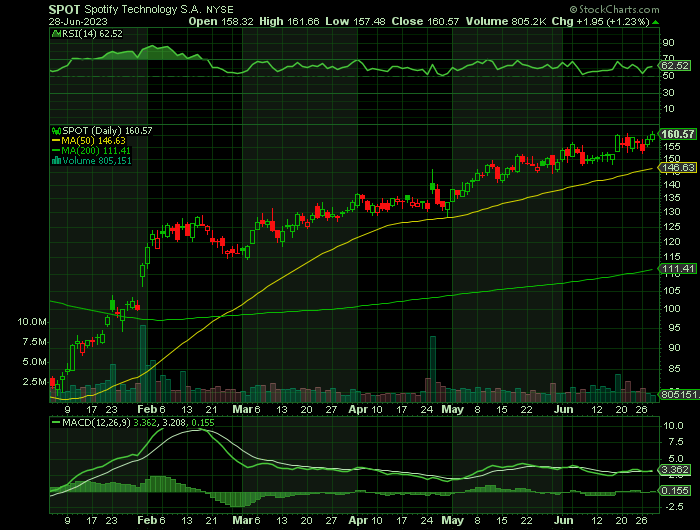Click the 90 level on the RSI axis
The image size is (700, 530).
pyautogui.click(x=669, y=43)
